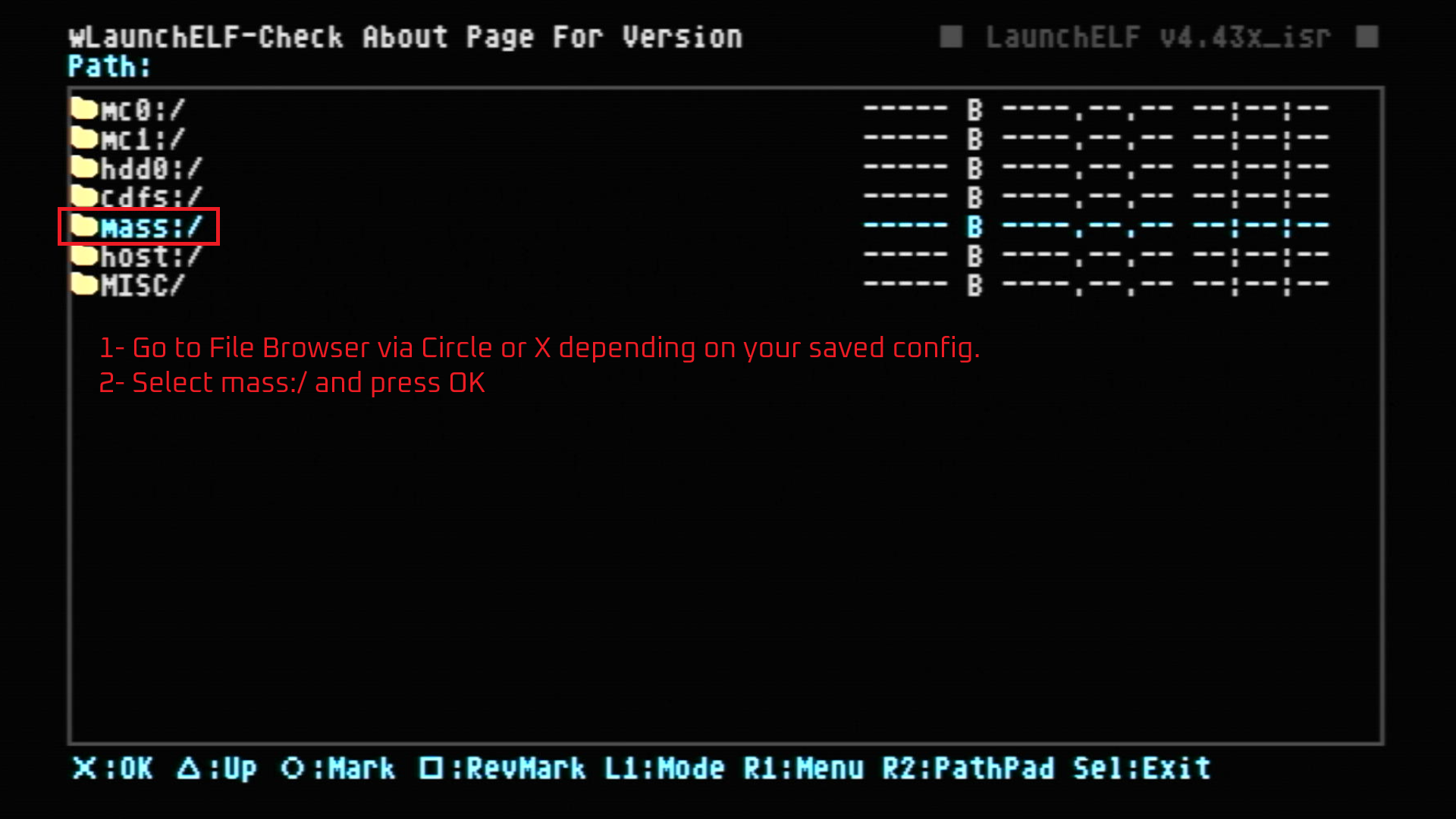1456x819 pixels.
Task: Click the size column of host:/ row
Action: [x=924, y=256]
